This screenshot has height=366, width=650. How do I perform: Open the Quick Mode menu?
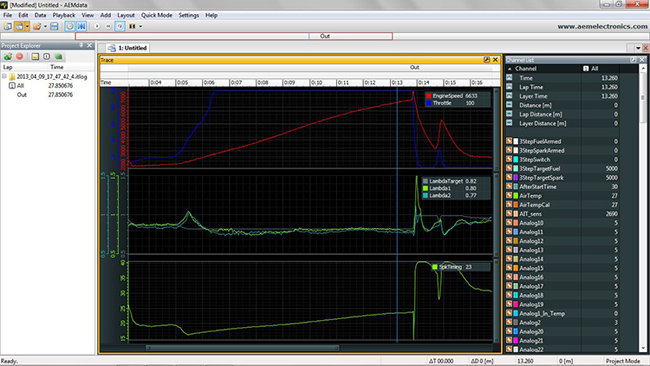click(x=156, y=15)
